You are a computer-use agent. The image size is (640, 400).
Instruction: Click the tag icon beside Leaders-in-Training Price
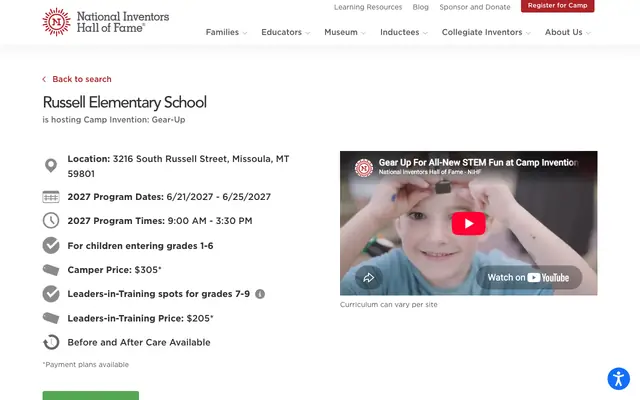coord(51,318)
